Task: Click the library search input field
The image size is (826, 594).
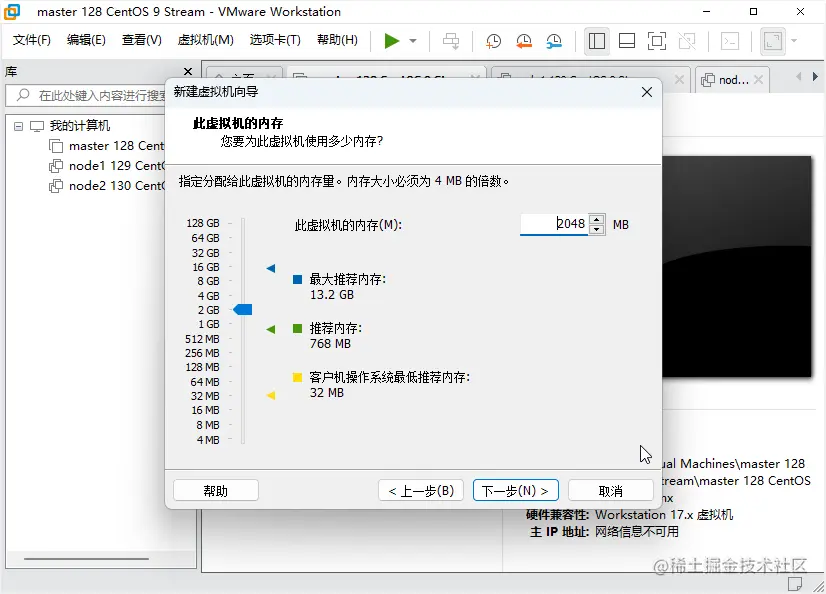Action: [87, 95]
